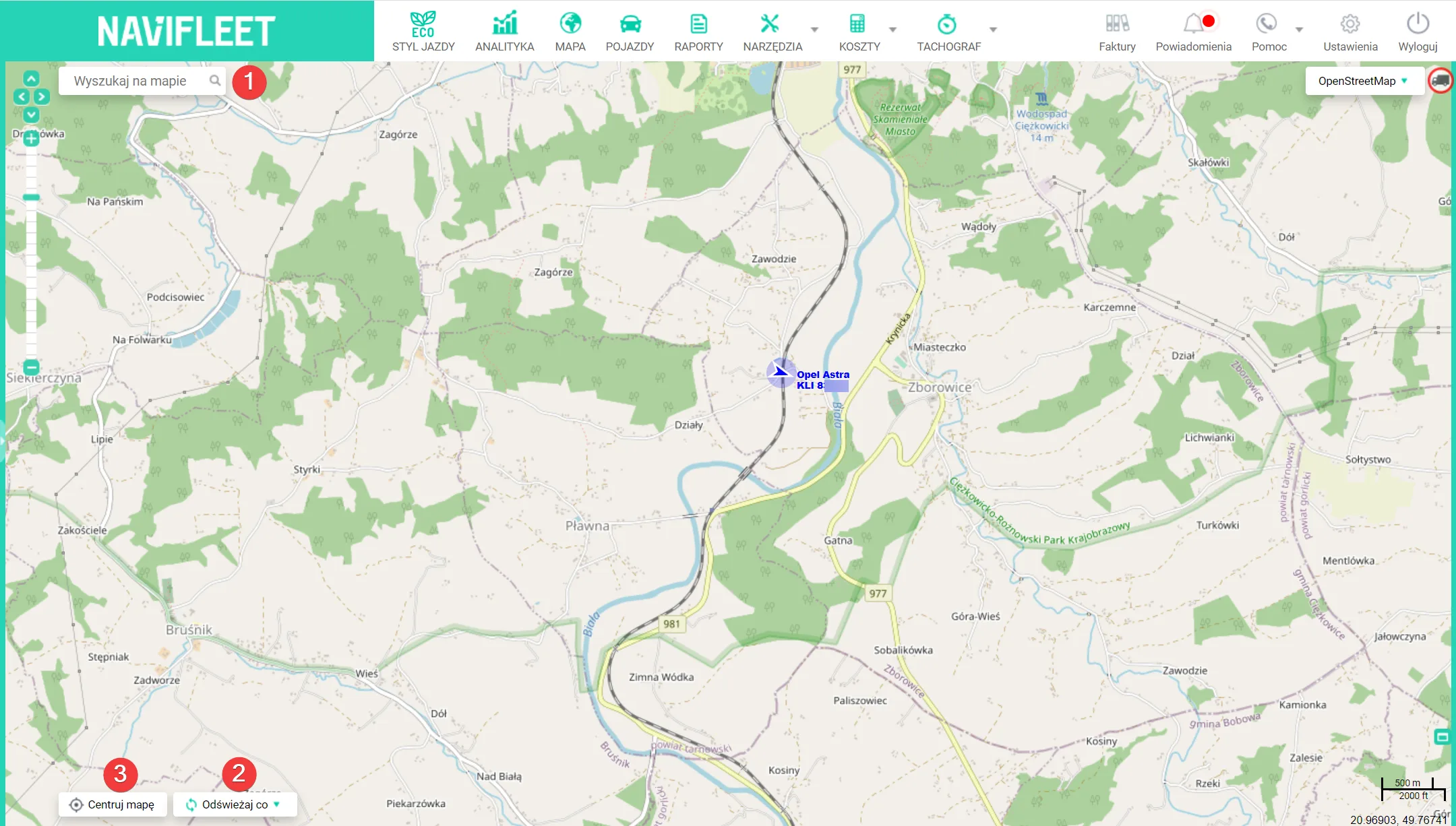Screen dimensions: 1456x826
Task: Open the Pojazdy car section
Action: click(x=630, y=31)
